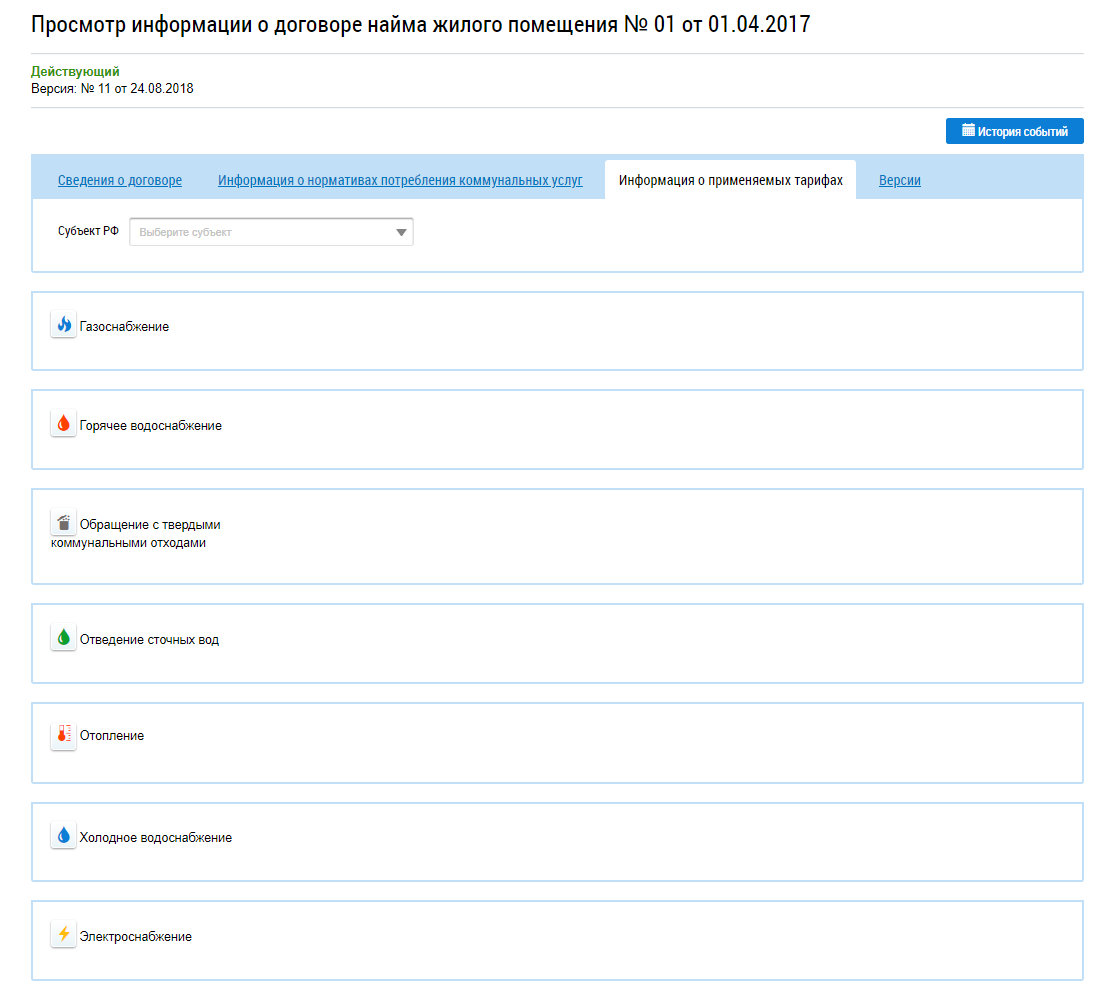
Task: Click the green drop icon for Отведение сточных вод
Action: click(x=64, y=638)
